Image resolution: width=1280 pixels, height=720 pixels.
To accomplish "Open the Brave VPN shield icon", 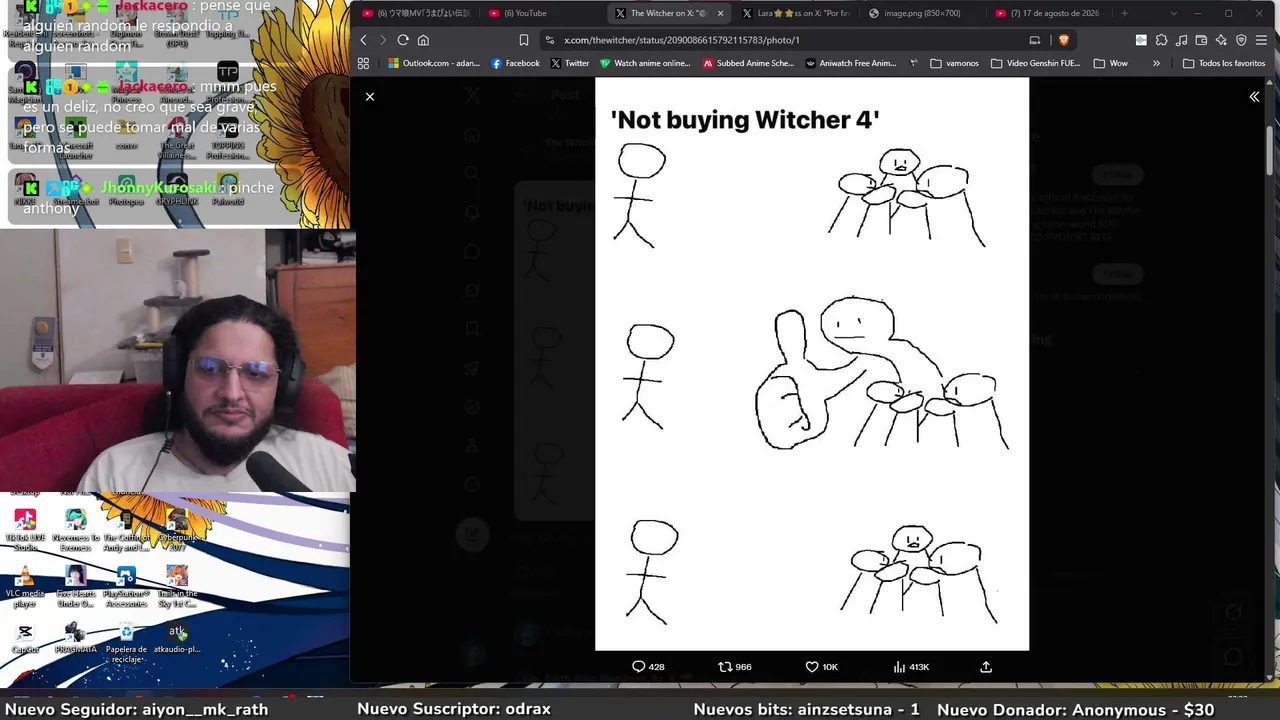I will pyautogui.click(x=1241, y=40).
